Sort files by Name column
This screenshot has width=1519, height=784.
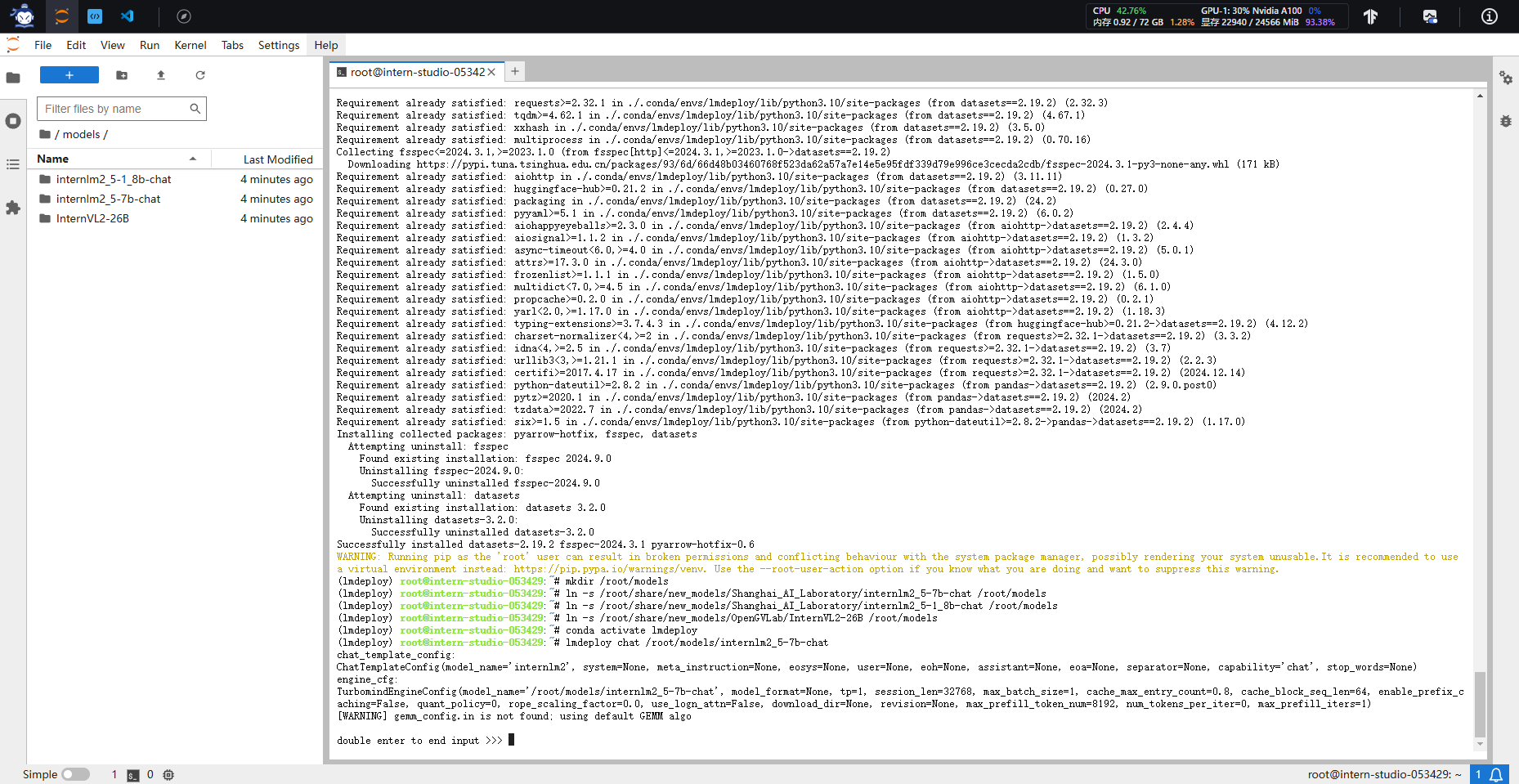click(x=119, y=159)
